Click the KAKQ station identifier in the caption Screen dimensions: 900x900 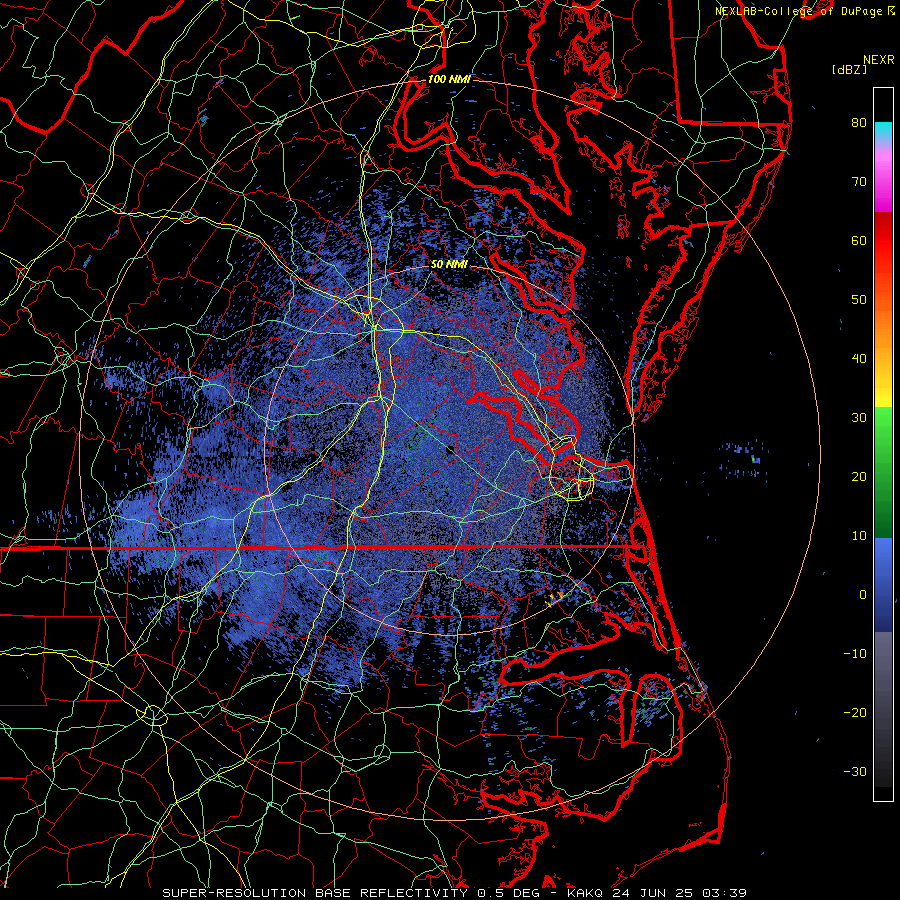[585, 893]
